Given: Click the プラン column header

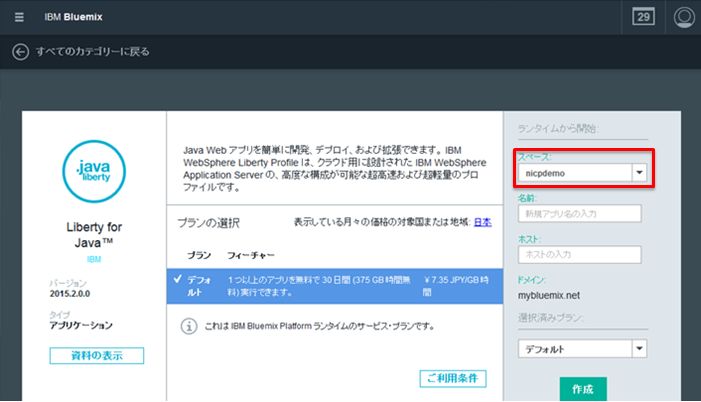Looking at the screenshot, I should click(x=199, y=255).
